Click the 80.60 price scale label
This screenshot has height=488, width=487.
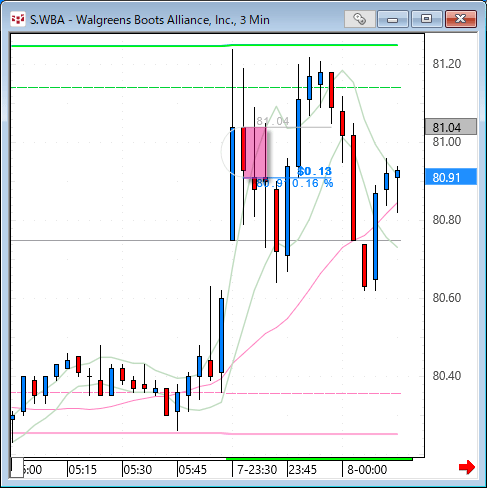(447, 298)
